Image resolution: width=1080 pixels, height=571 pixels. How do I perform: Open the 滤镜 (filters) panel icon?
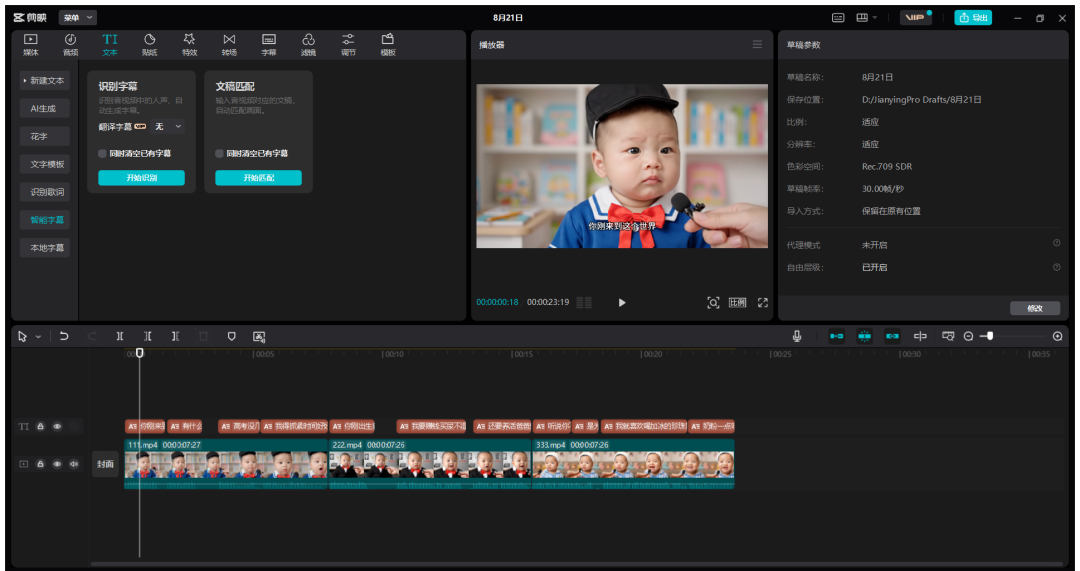308,44
